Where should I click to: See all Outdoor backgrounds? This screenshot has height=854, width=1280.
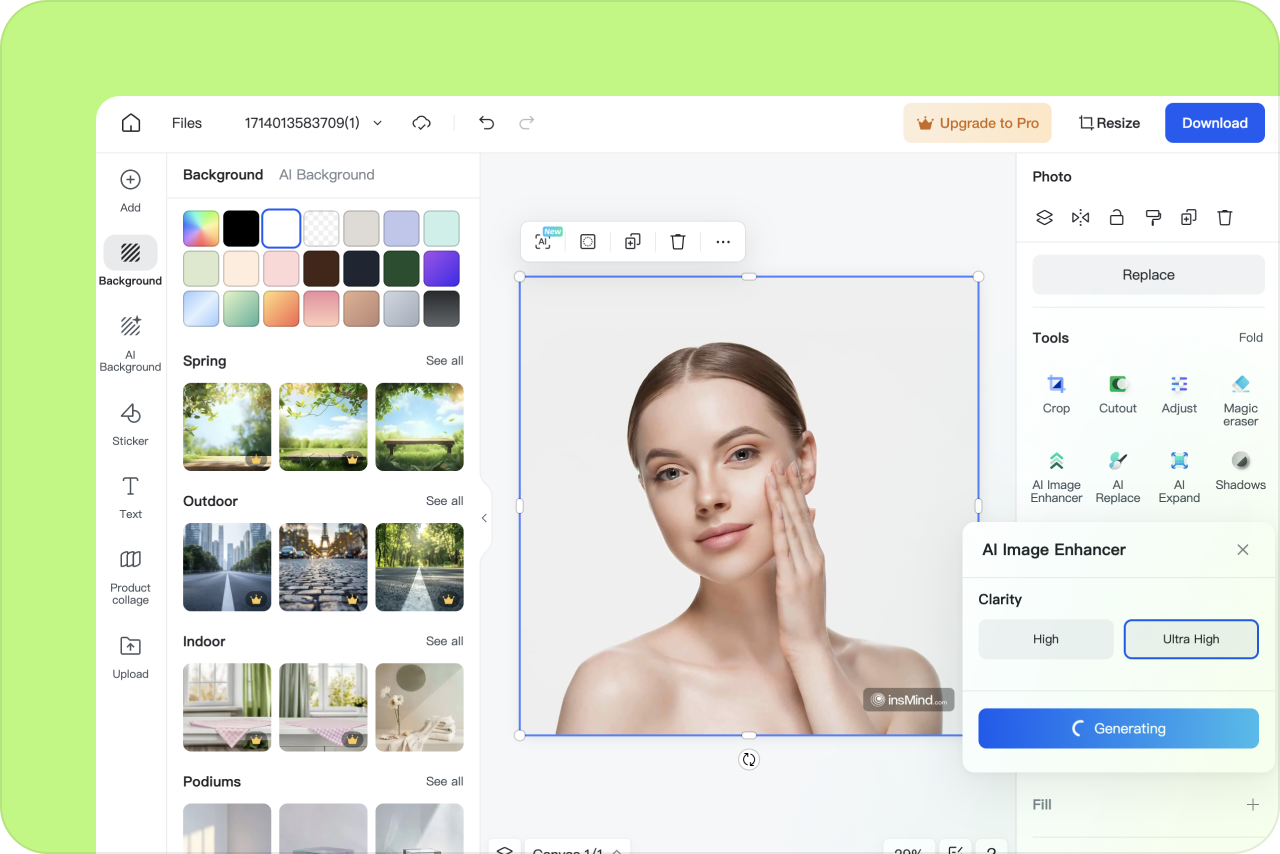(x=445, y=501)
